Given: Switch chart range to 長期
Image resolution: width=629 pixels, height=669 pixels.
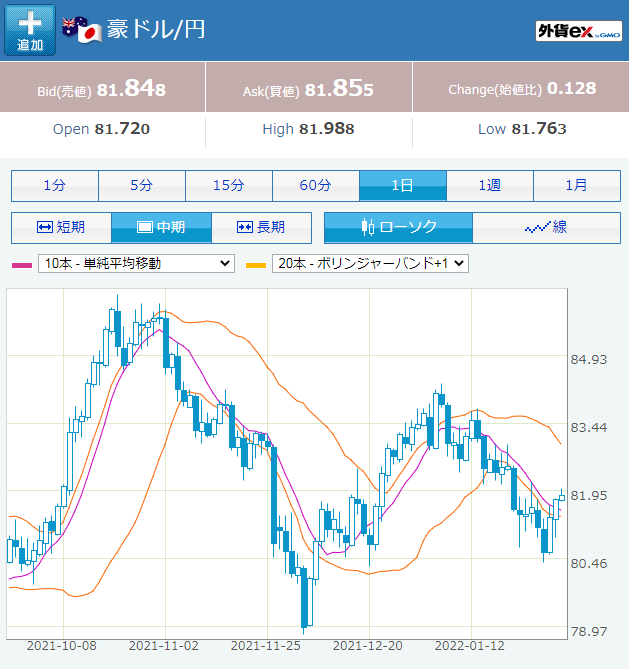Looking at the screenshot, I should tap(261, 227).
